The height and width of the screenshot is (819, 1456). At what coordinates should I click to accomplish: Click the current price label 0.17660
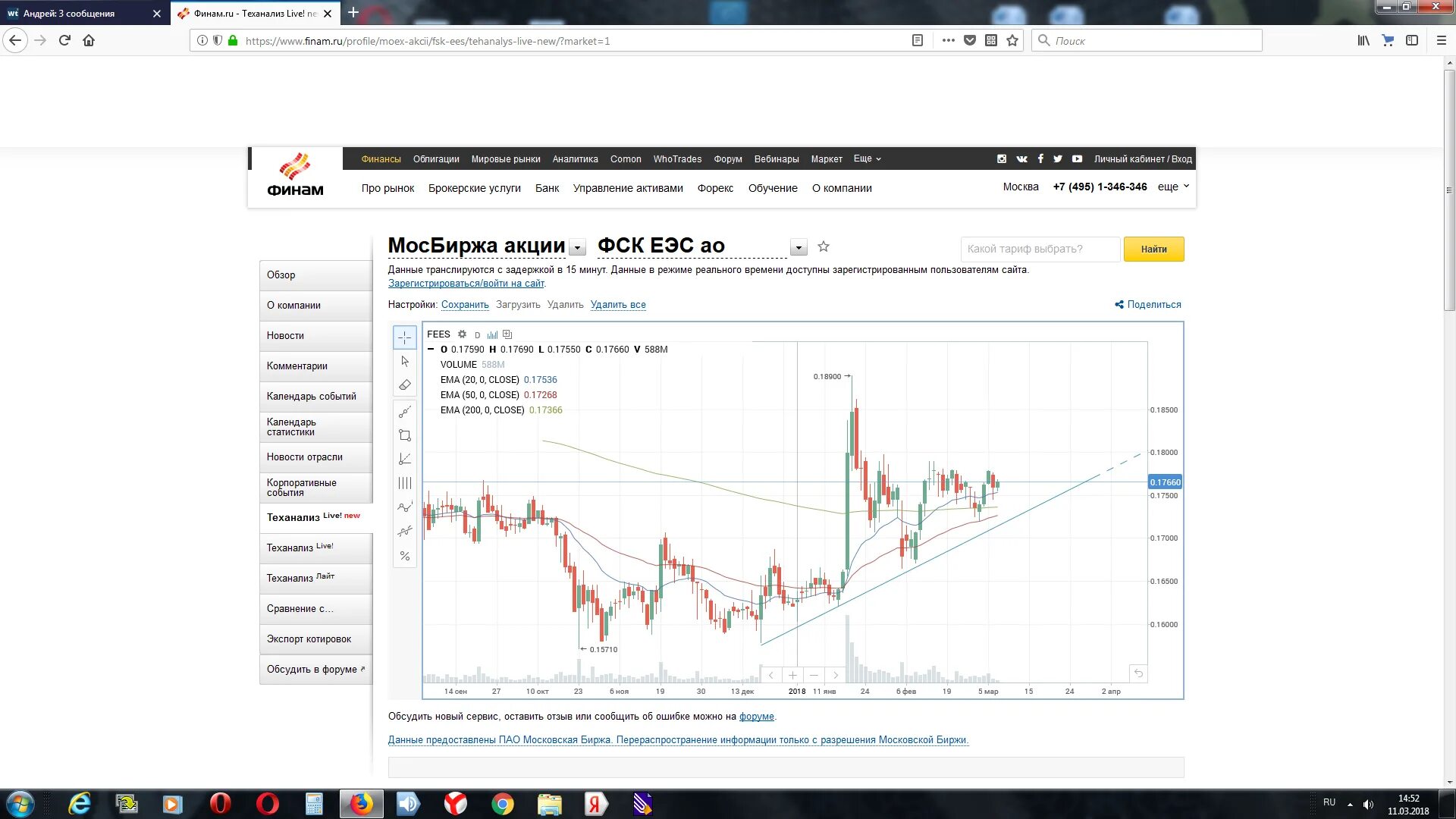[1165, 482]
